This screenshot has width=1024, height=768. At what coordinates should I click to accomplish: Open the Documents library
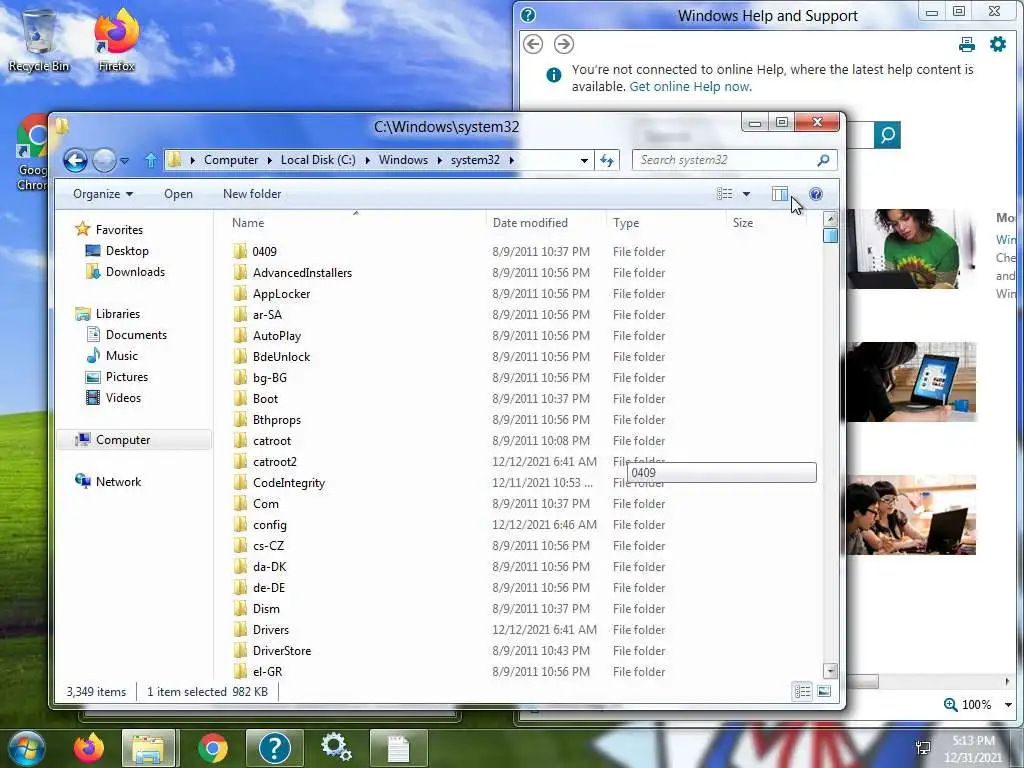pos(136,335)
